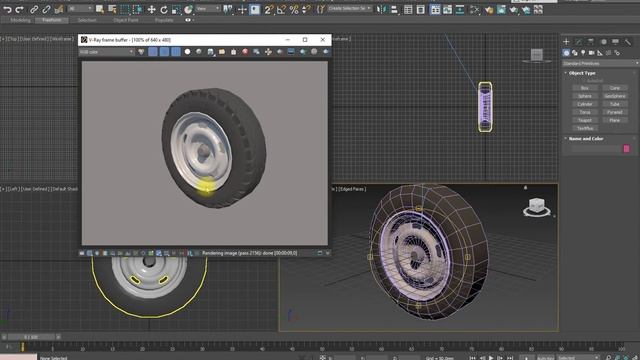Select the Cameras category in Create panel
This screenshot has height=360, width=640.
591,53
